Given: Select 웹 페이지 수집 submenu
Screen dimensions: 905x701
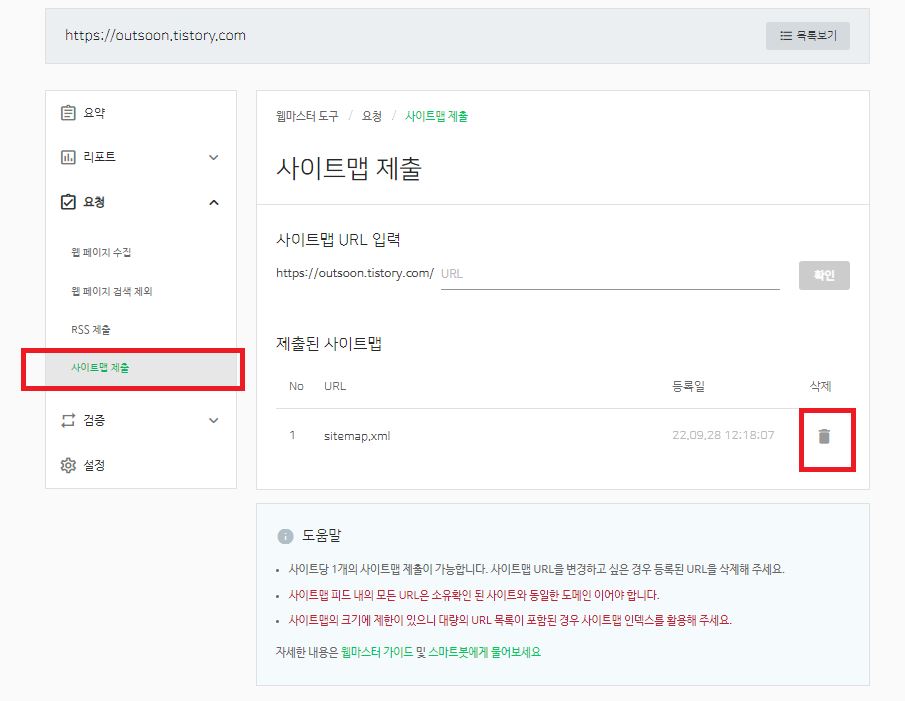Looking at the screenshot, I should [101, 252].
